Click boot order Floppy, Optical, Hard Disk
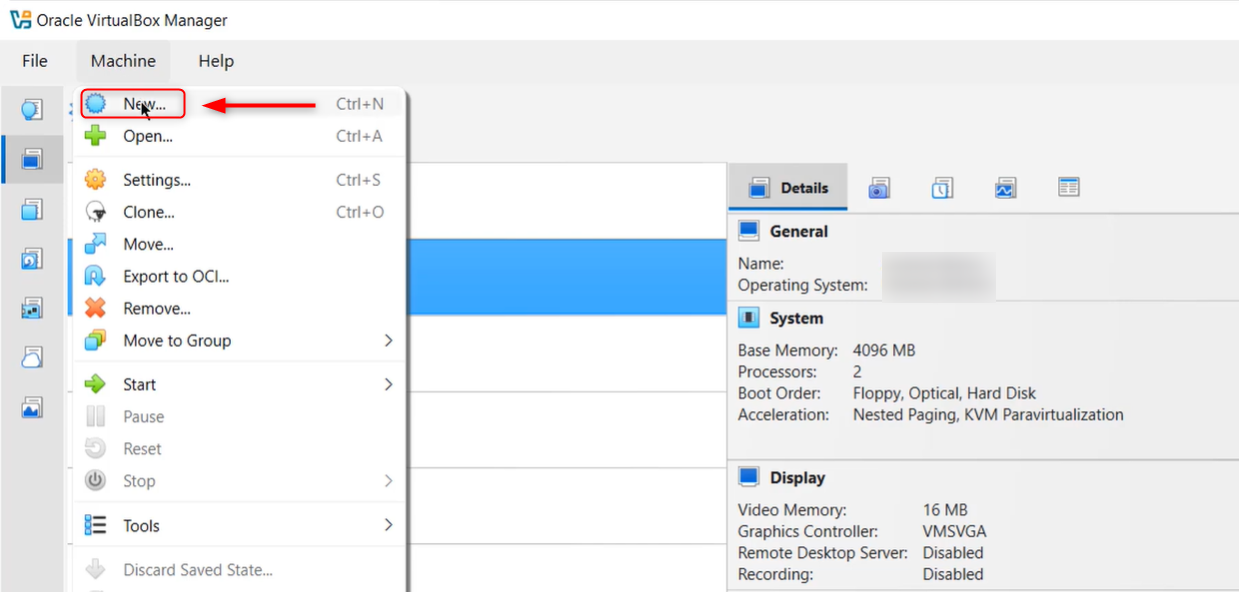Viewport: 1239px width, 592px height. 944,393
